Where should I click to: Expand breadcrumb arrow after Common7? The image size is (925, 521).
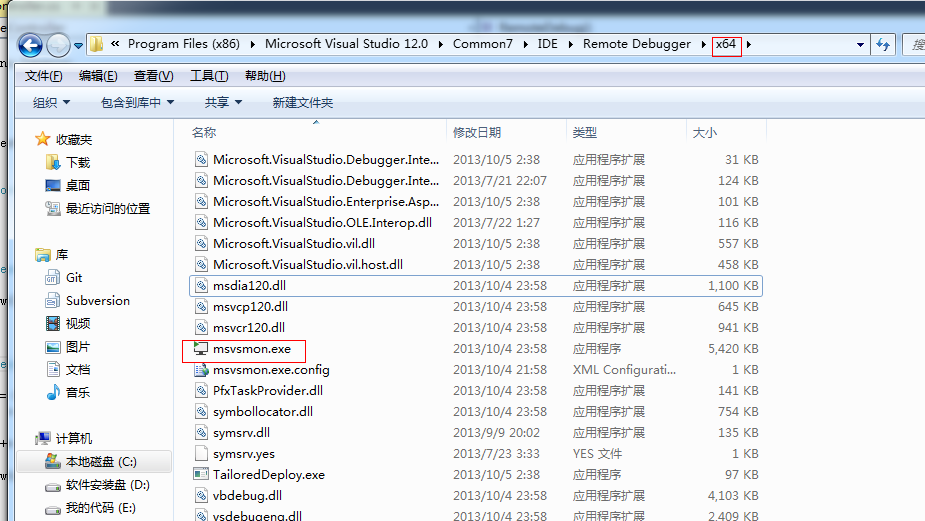pyautogui.click(x=525, y=44)
